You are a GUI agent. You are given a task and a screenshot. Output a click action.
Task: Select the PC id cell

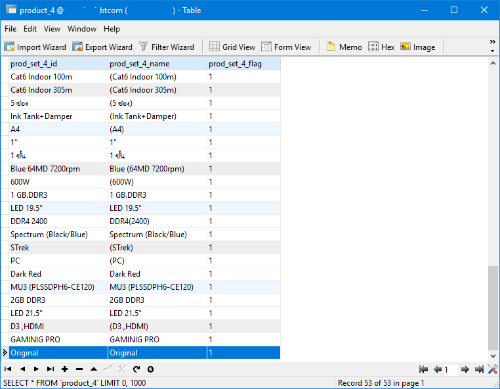[58, 261]
